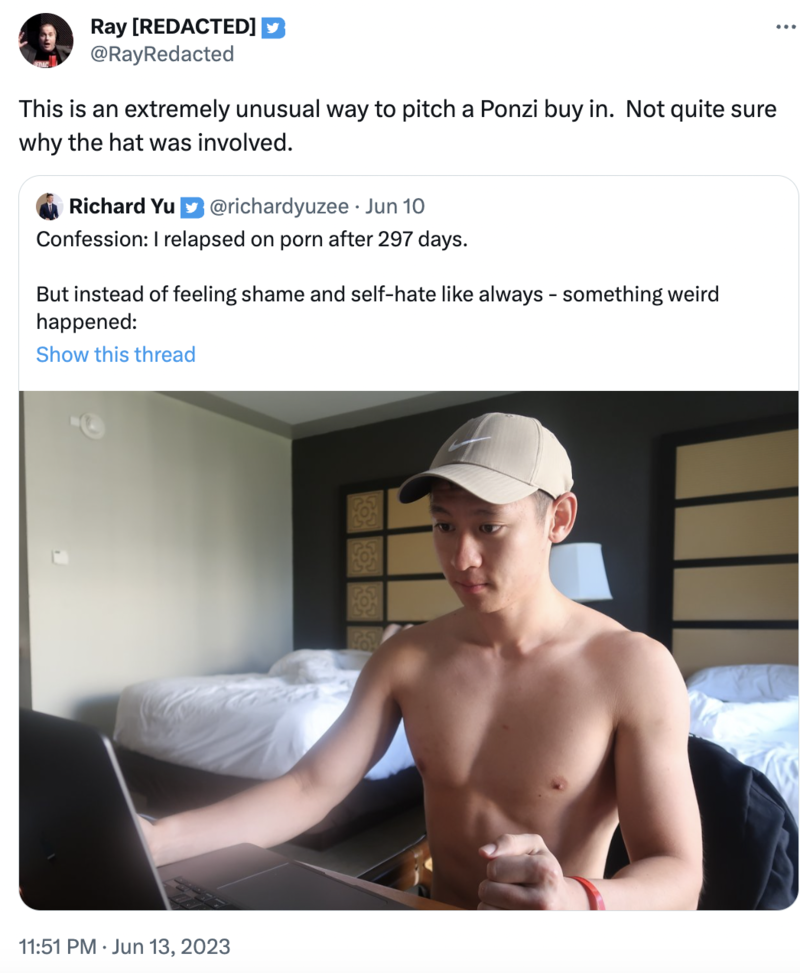Click the Jun 13, 2023 post date
This screenshot has width=800, height=973.
[x=174, y=945]
